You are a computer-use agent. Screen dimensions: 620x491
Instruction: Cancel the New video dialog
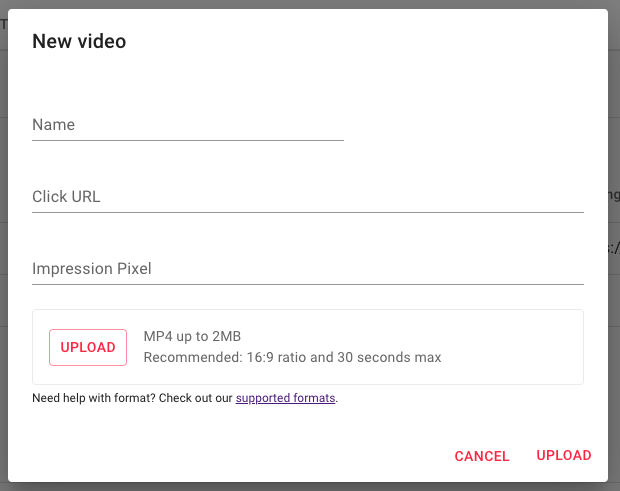[482, 456]
